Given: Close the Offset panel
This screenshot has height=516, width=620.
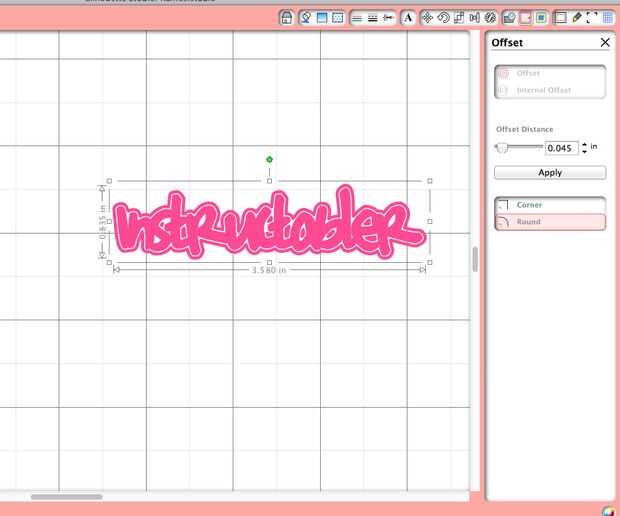Looking at the screenshot, I should 605,42.
